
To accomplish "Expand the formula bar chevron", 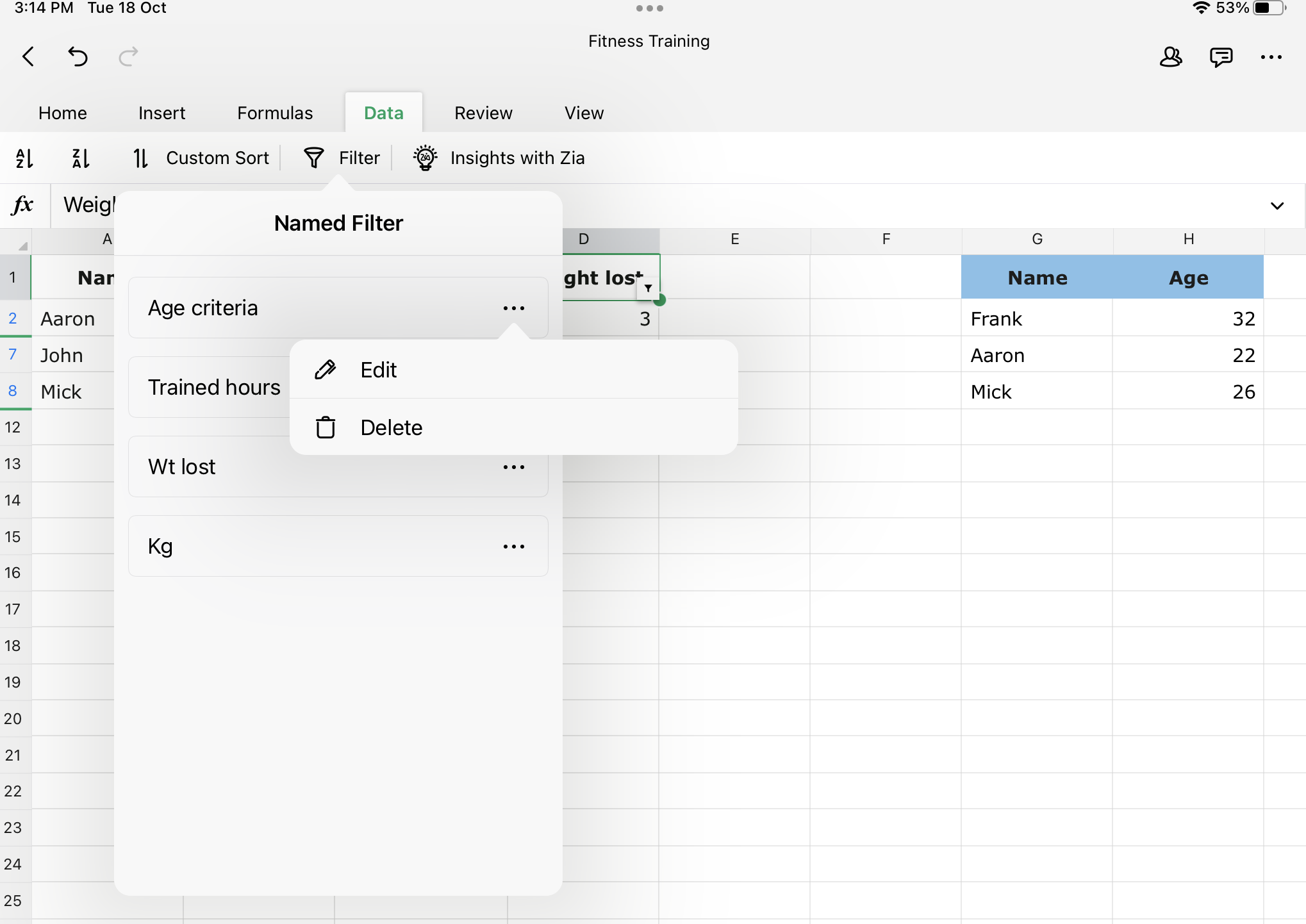I will (x=1277, y=206).
